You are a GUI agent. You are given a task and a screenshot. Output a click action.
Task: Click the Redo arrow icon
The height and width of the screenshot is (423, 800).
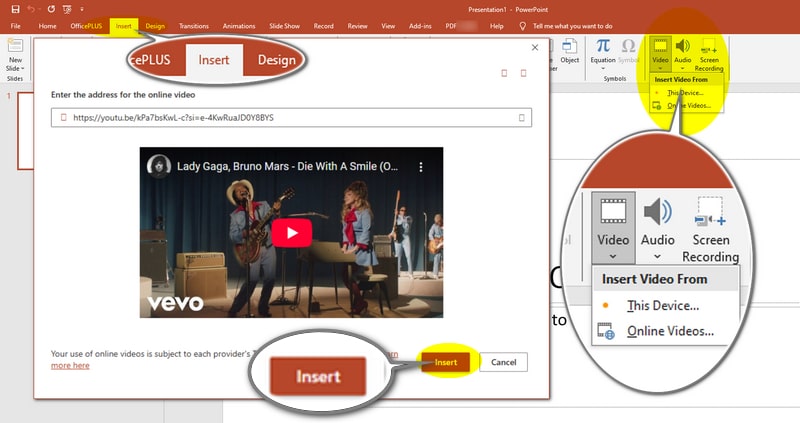(x=51, y=9)
